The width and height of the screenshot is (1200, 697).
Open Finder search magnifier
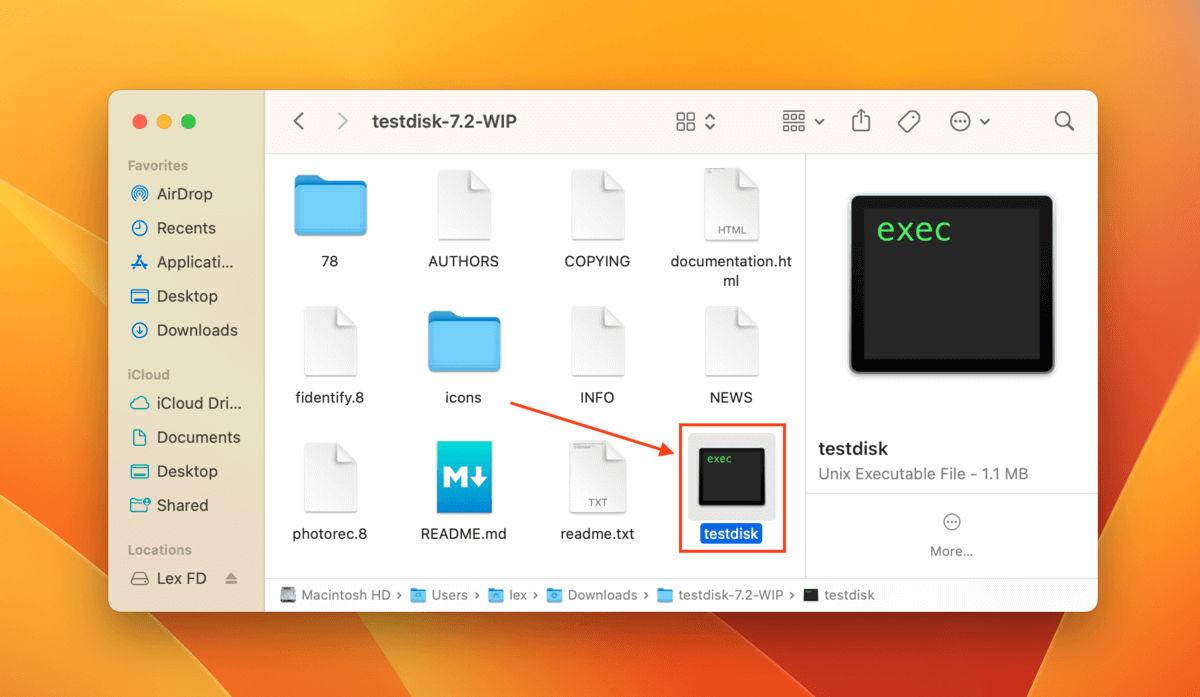(x=1064, y=121)
